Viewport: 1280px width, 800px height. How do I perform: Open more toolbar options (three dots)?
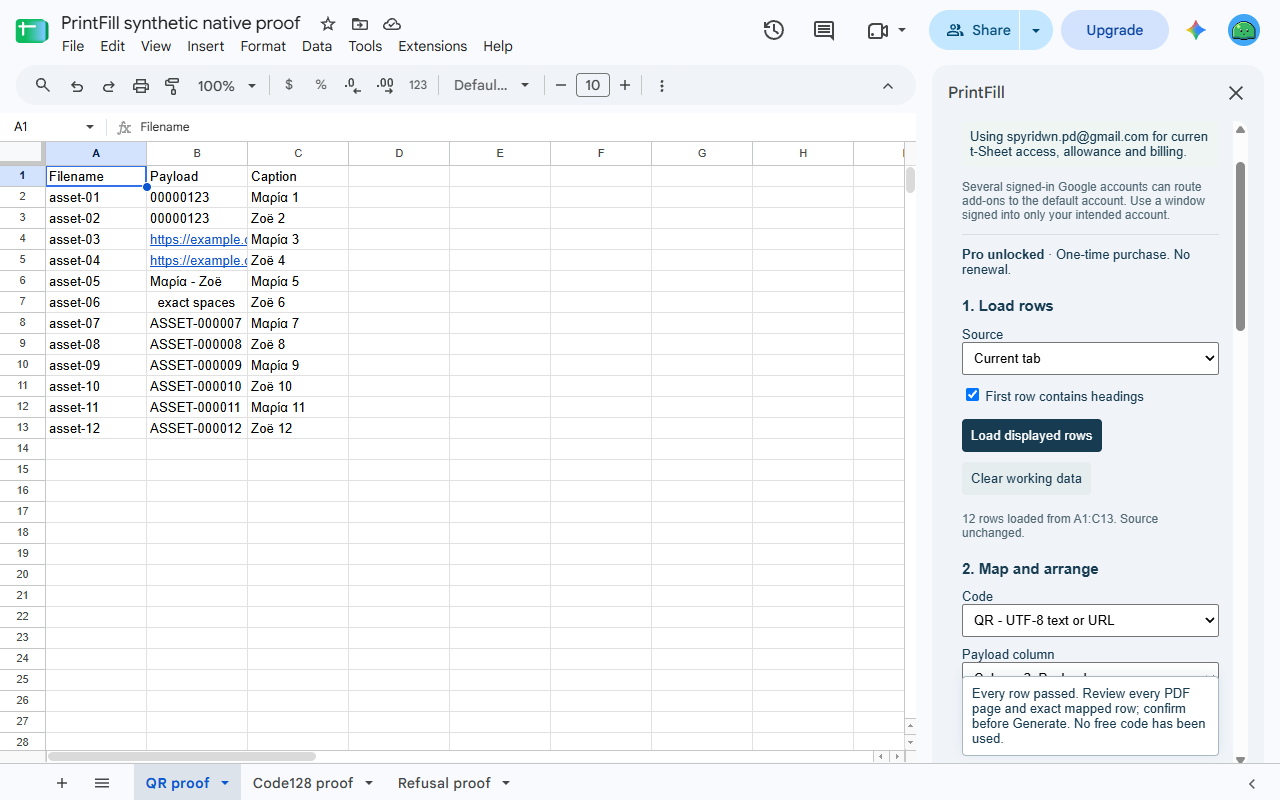(x=662, y=86)
